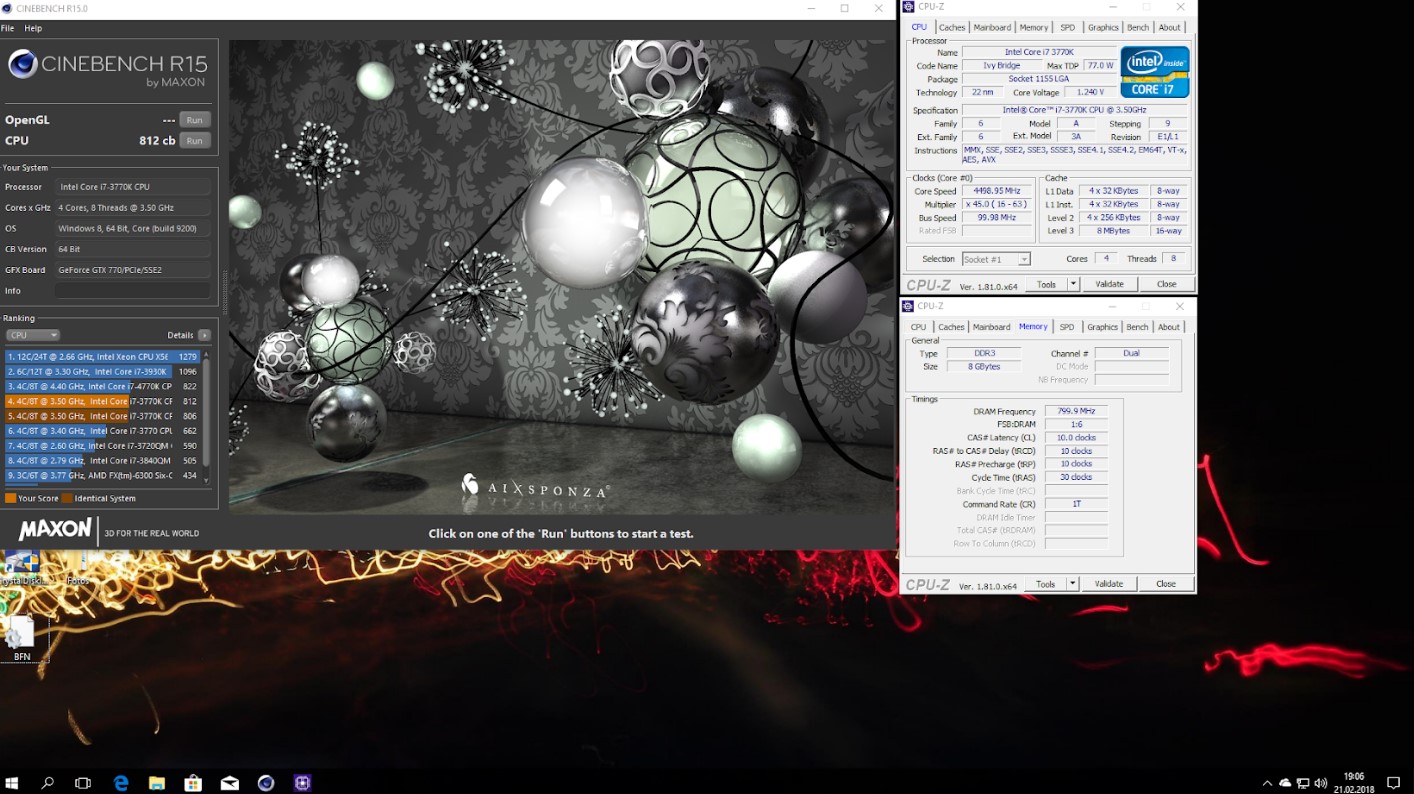Viewport: 1414px width, 794px height.
Task: Click Tools button in lower CPU-Z window
Action: [x=1045, y=584]
